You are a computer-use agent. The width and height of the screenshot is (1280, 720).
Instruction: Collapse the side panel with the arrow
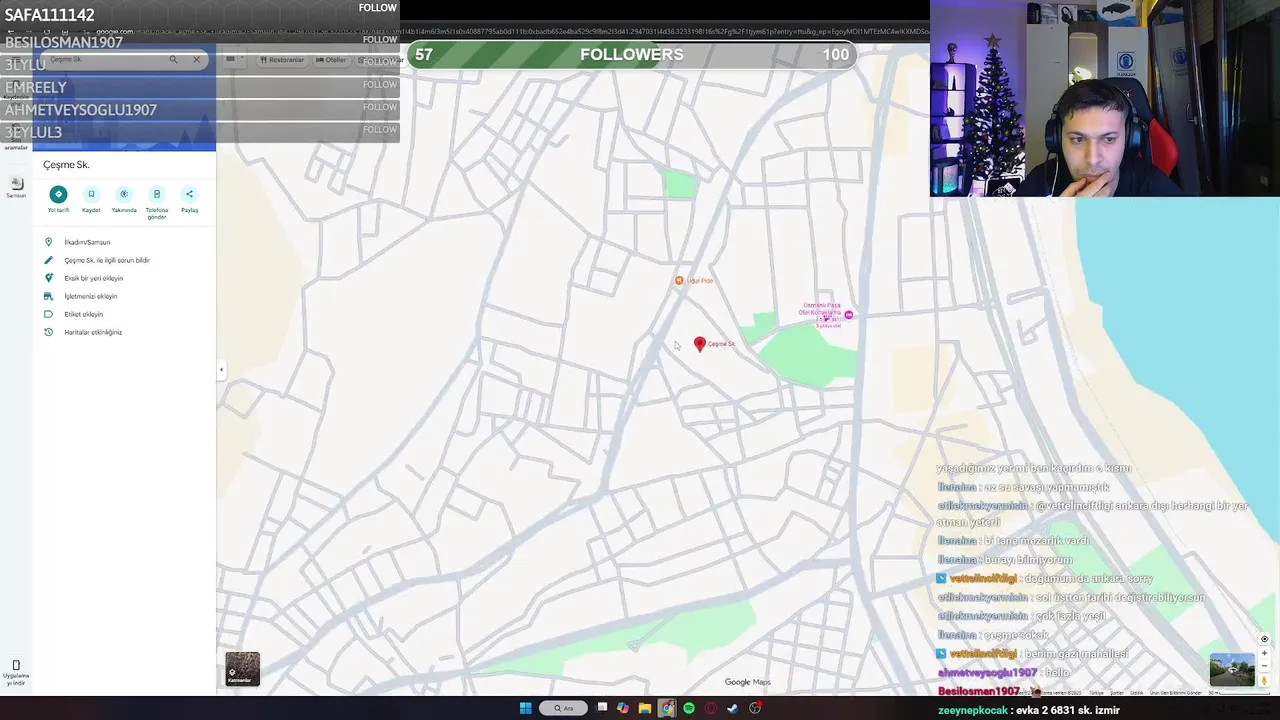(x=221, y=370)
